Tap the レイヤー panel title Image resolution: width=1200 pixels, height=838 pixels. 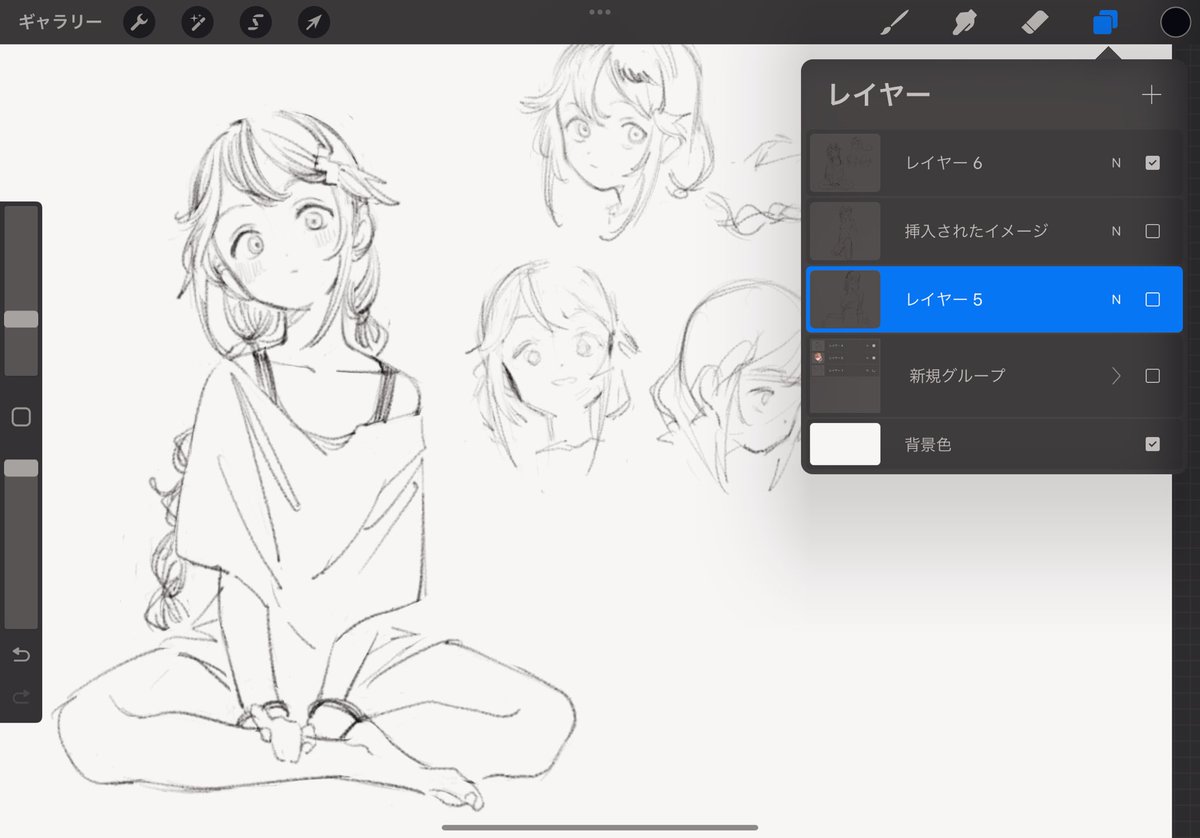[880, 95]
